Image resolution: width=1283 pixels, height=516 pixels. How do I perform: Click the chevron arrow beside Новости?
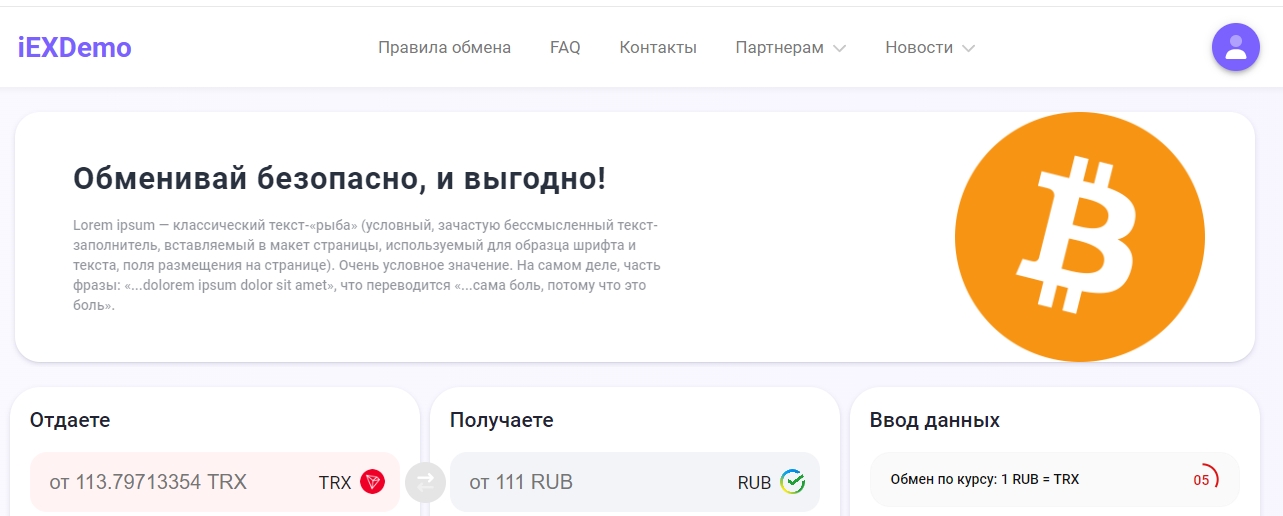(968, 48)
